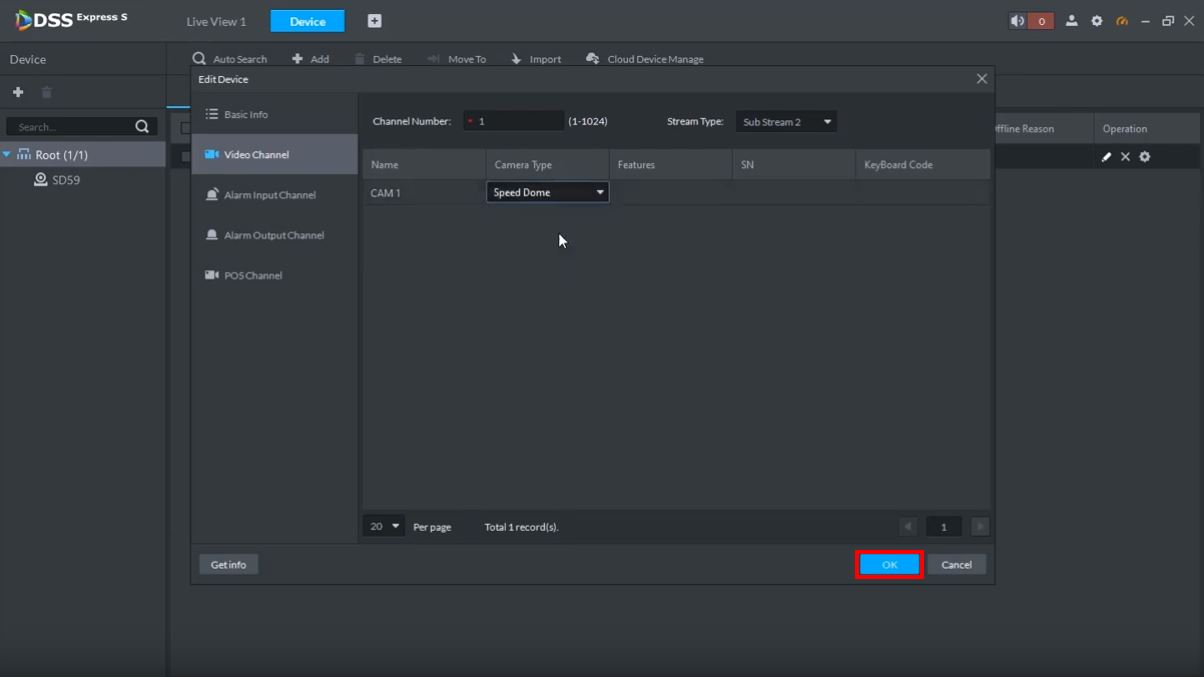Open the Alarm Input Channel section
Screen dimensions: 1204x677
269,195
